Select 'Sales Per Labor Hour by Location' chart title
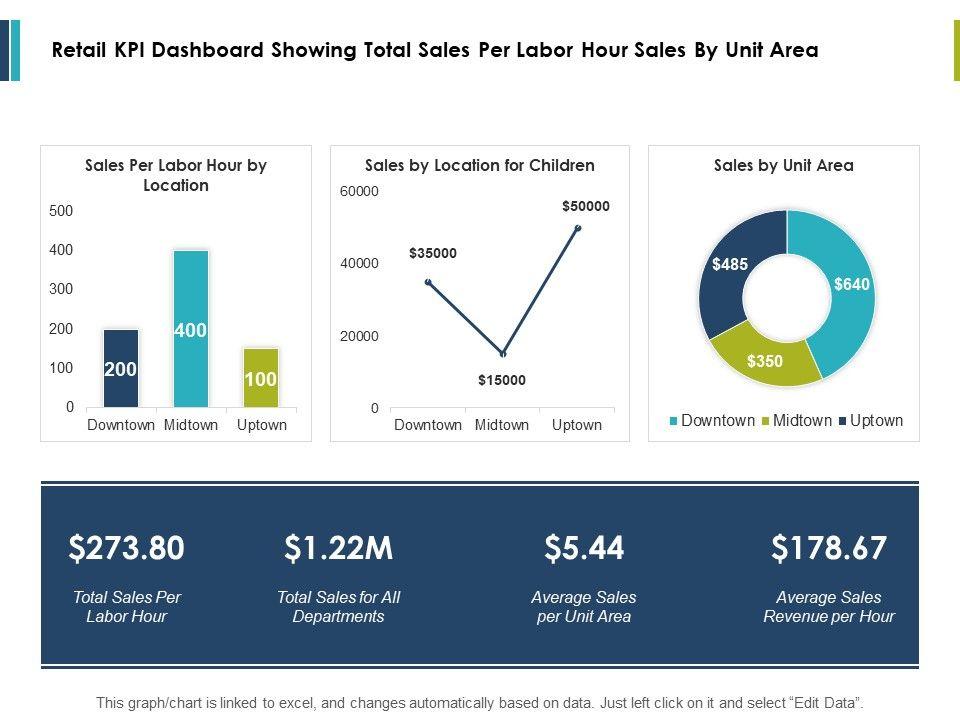The image size is (960, 720). pos(176,175)
